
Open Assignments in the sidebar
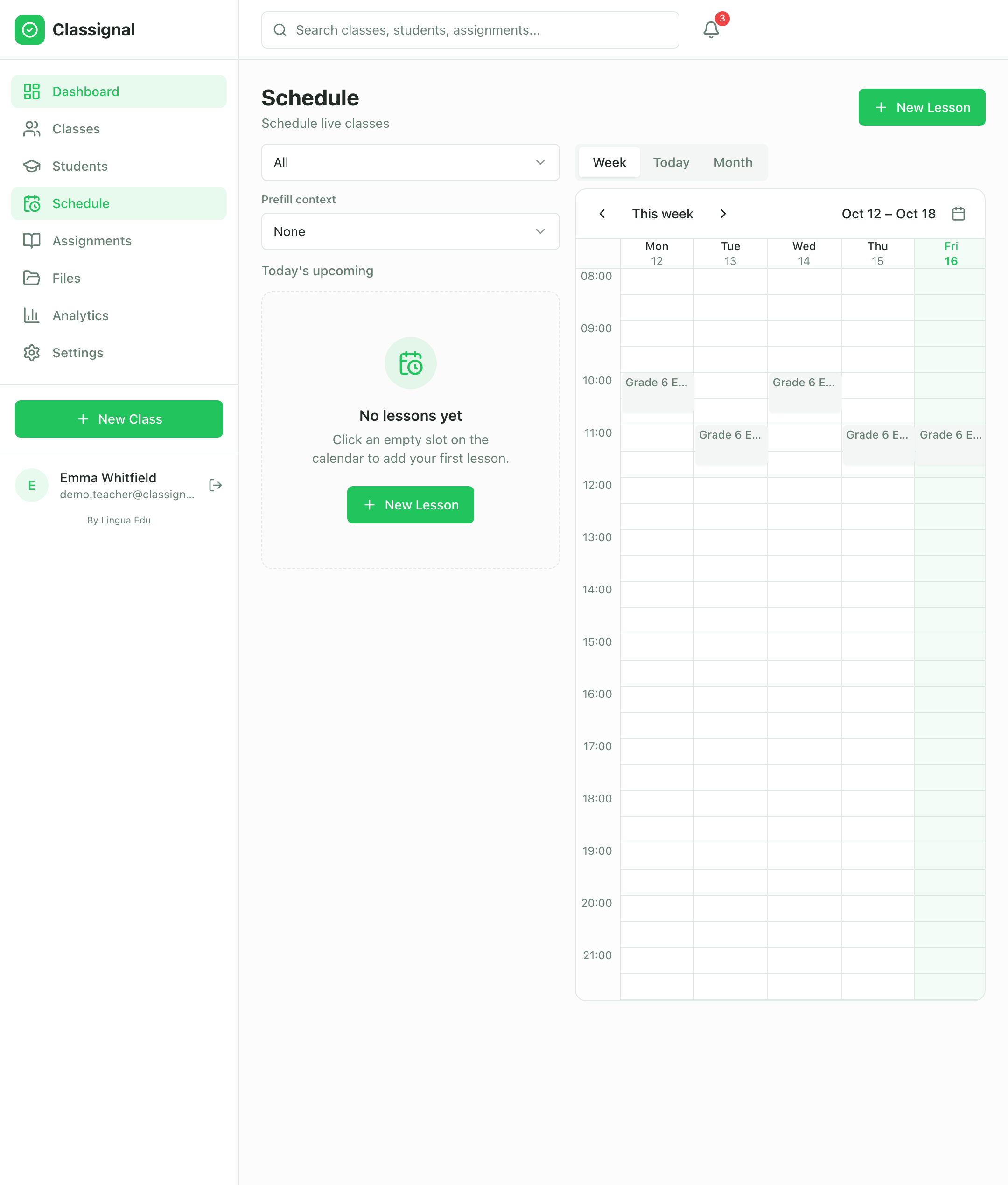119,241
